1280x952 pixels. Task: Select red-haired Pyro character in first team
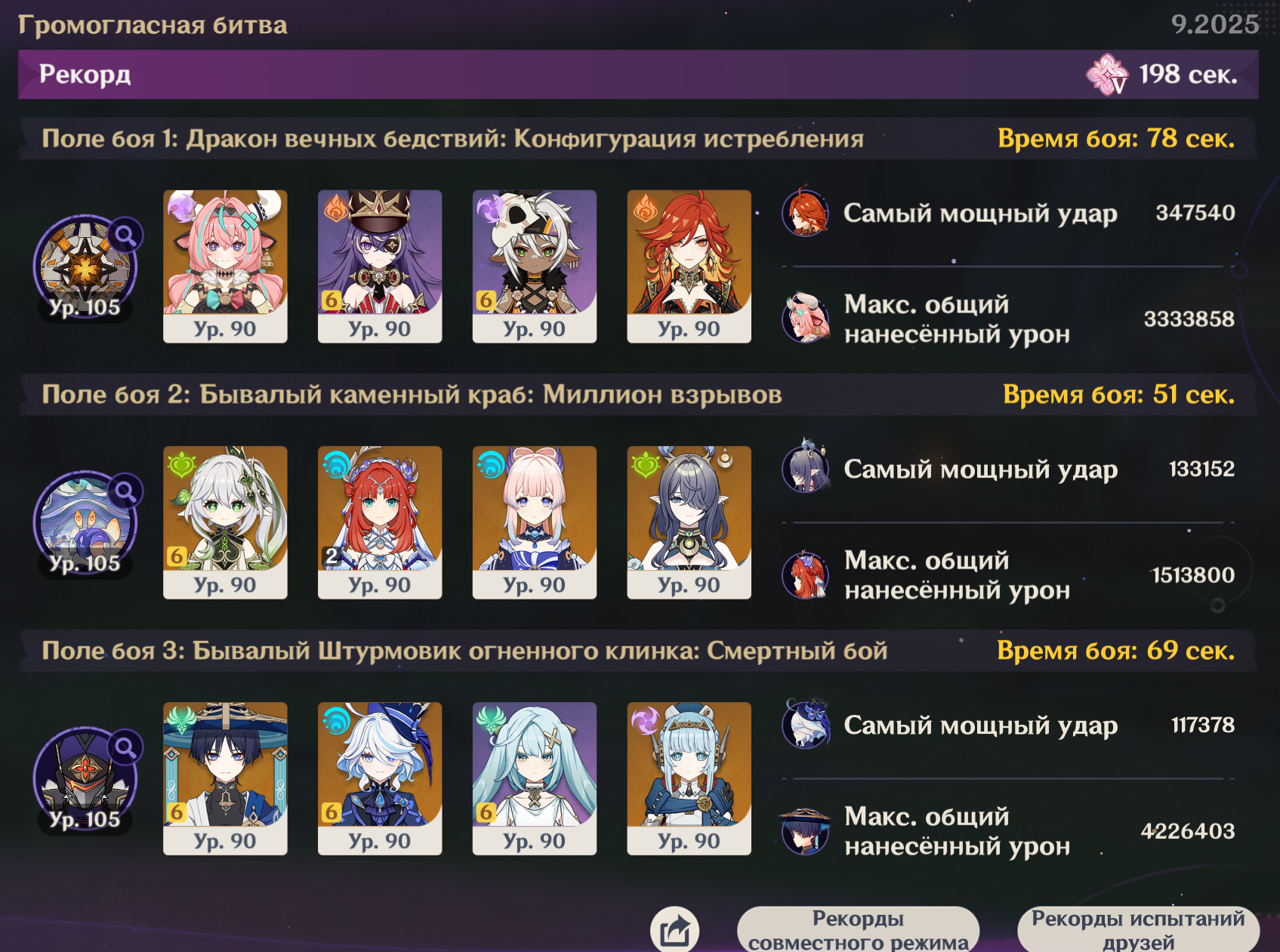point(689,266)
